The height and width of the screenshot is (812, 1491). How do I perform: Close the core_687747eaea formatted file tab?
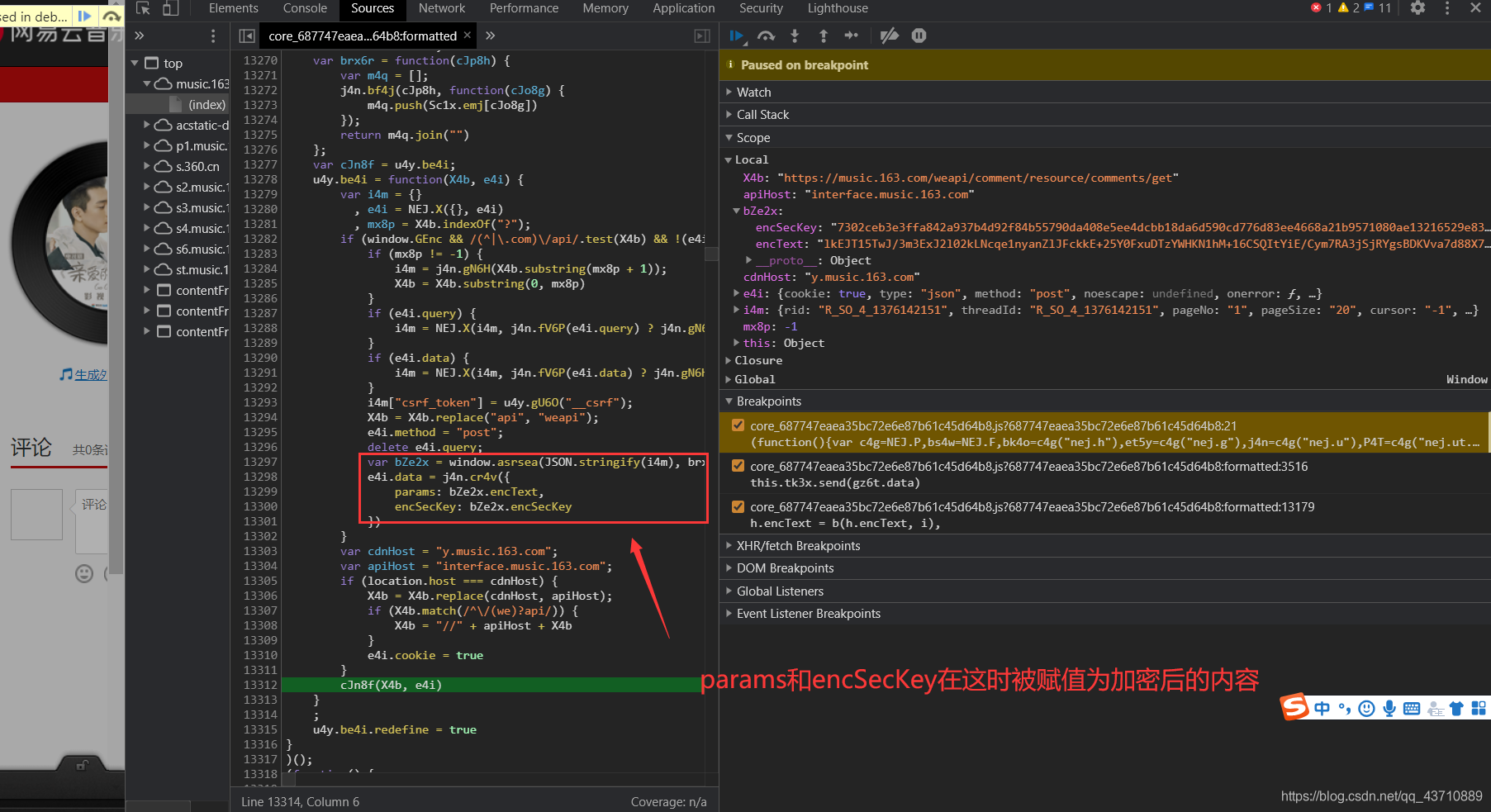(x=468, y=35)
